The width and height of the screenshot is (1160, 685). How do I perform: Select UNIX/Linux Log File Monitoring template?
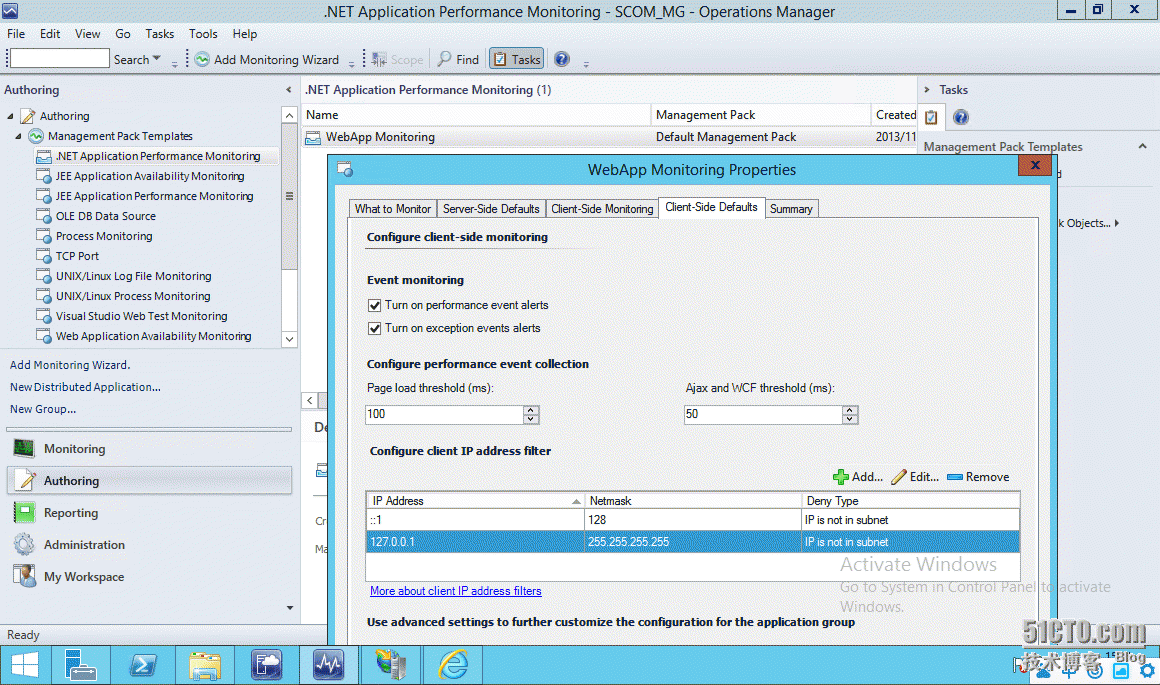pyautogui.click(x=133, y=276)
